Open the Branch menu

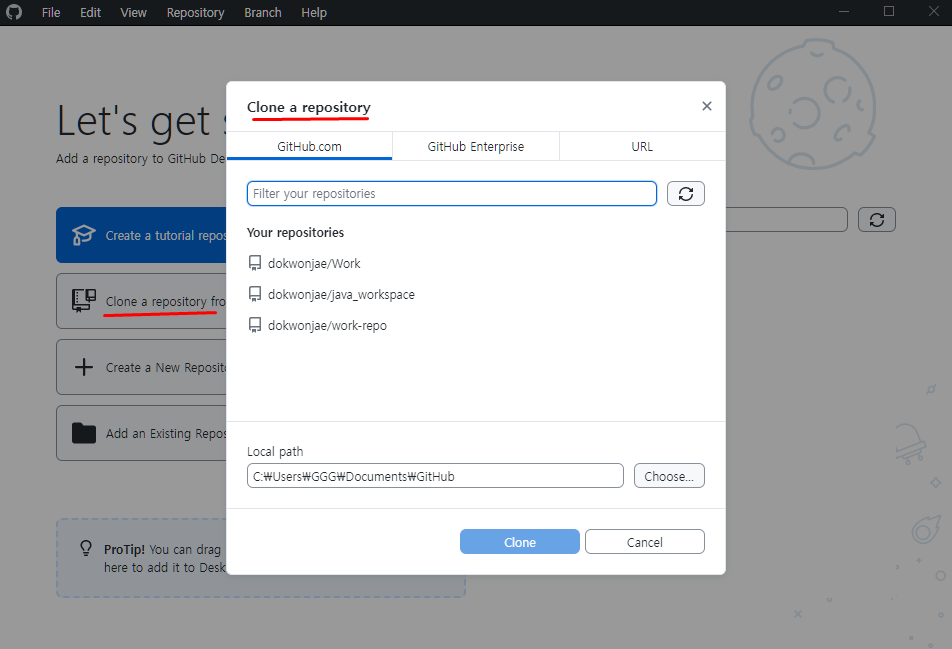tap(263, 13)
